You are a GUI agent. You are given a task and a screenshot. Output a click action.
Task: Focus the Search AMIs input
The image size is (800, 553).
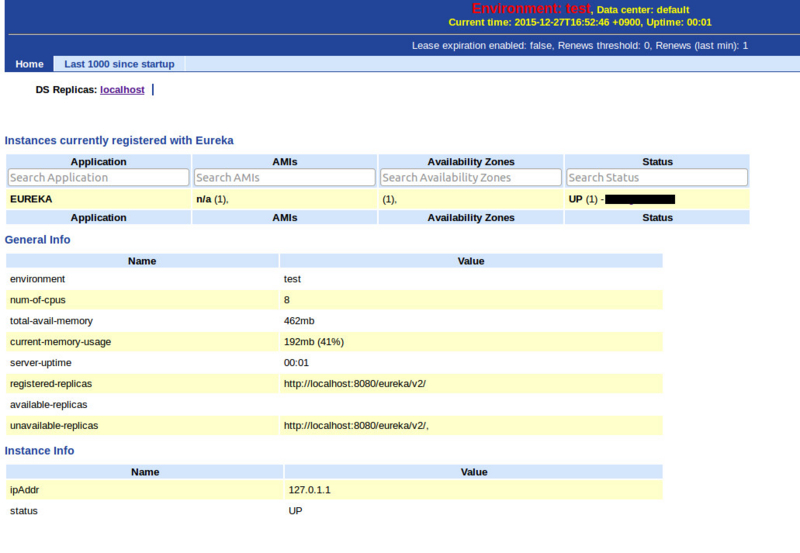click(285, 178)
